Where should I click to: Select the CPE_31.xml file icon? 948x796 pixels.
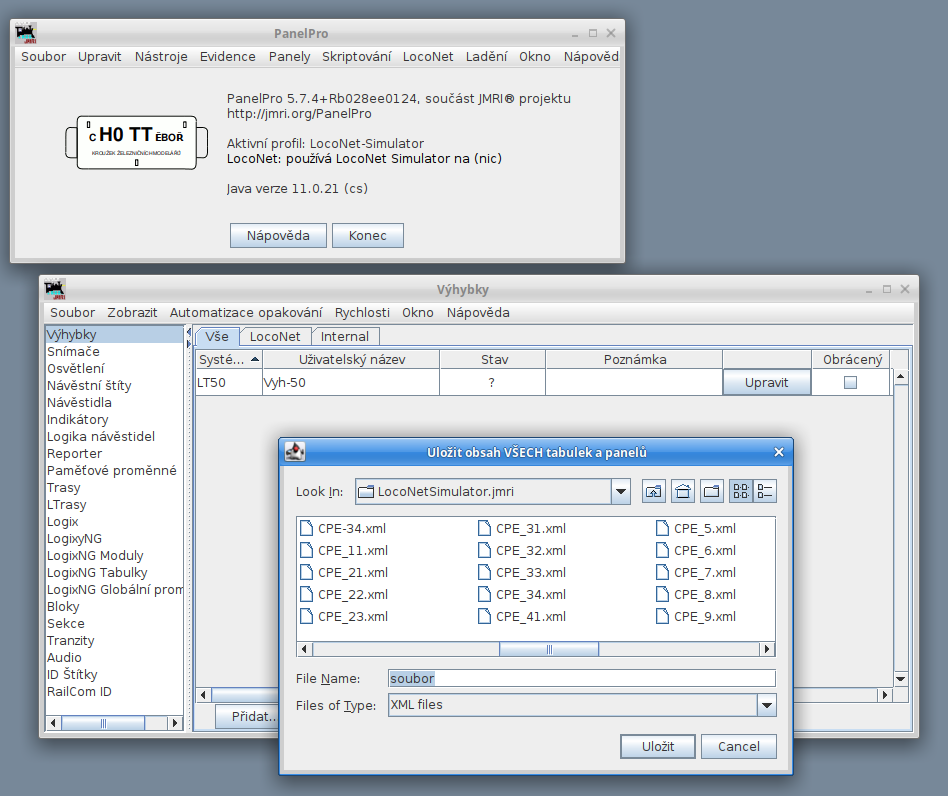[485, 529]
